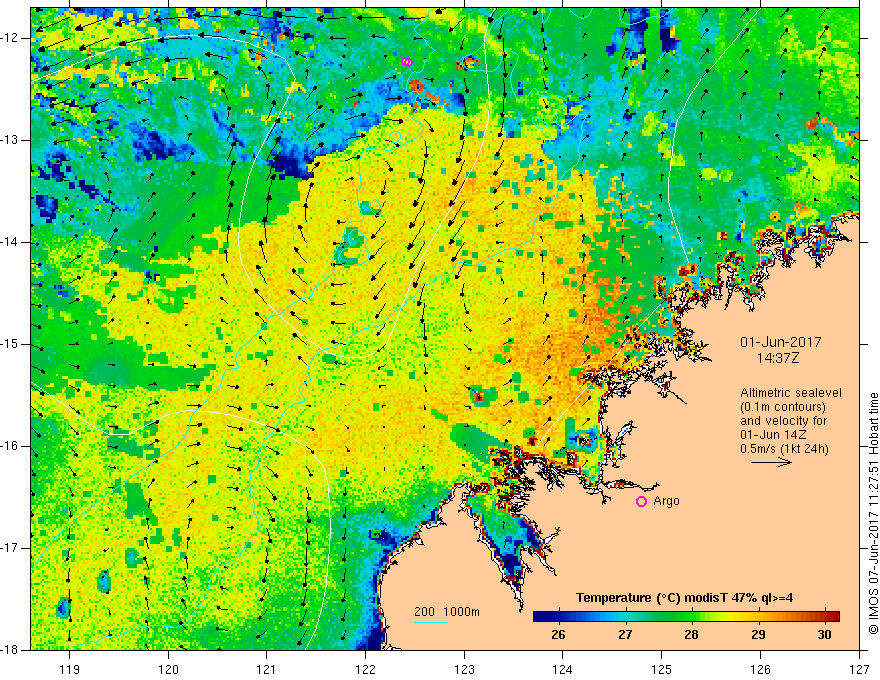Click the '125' longitude axis label

click(x=662, y=669)
